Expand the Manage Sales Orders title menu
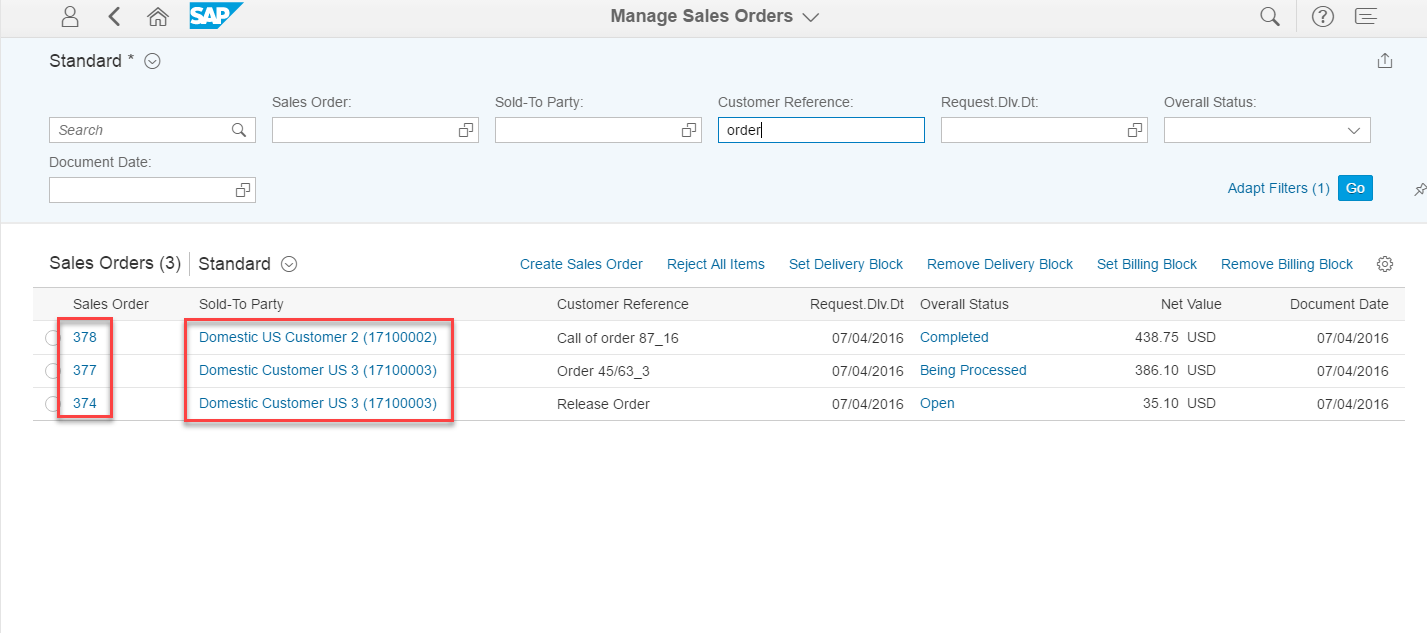The height and width of the screenshot is (633, 1427). [x=811, y=17]
